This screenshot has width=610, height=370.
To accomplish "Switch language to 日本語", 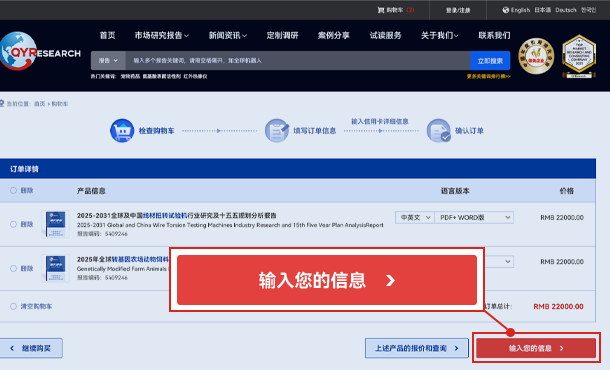I will click(542, 10).
